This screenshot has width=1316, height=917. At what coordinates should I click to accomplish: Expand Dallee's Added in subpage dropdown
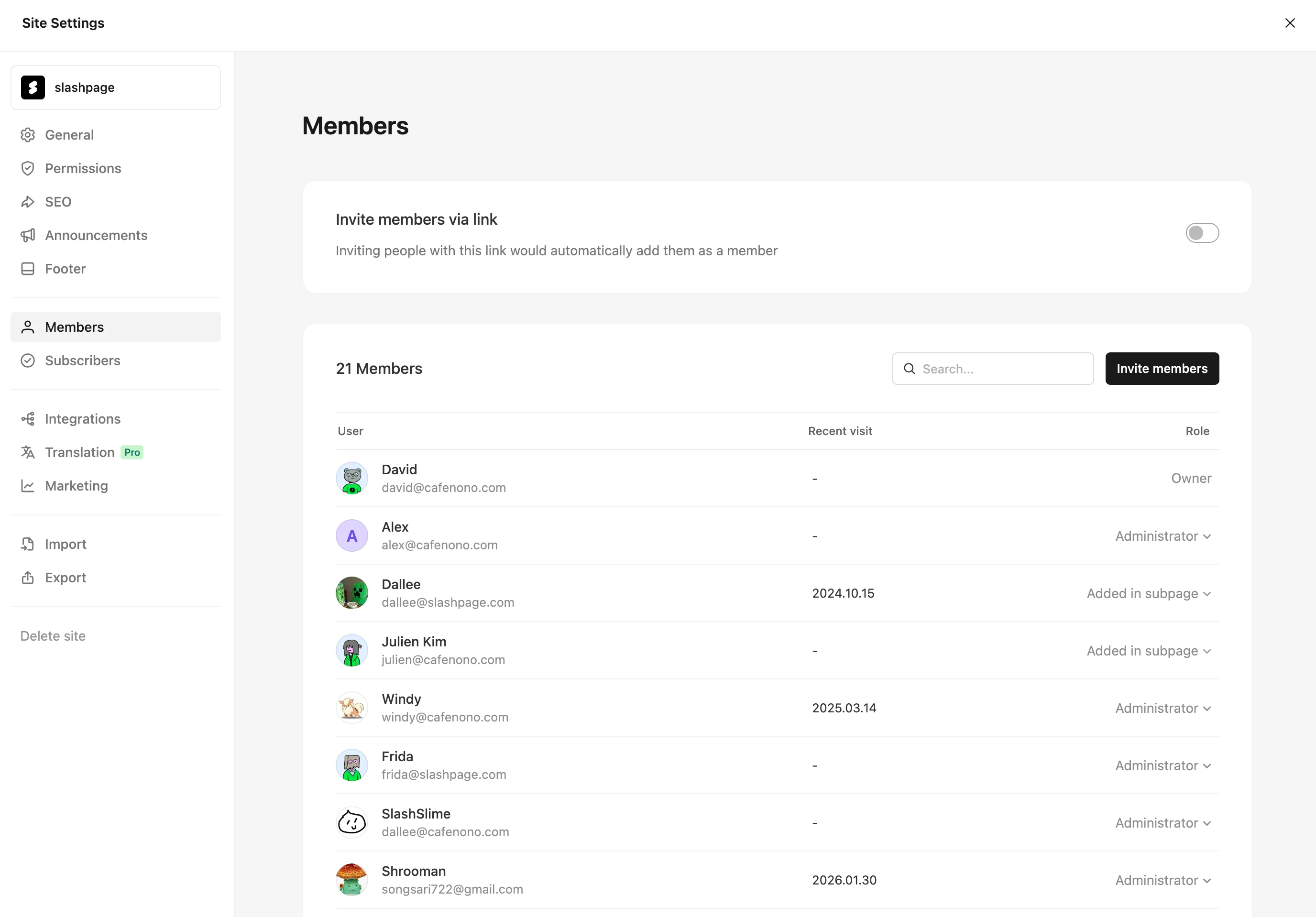coord(1148,594)
